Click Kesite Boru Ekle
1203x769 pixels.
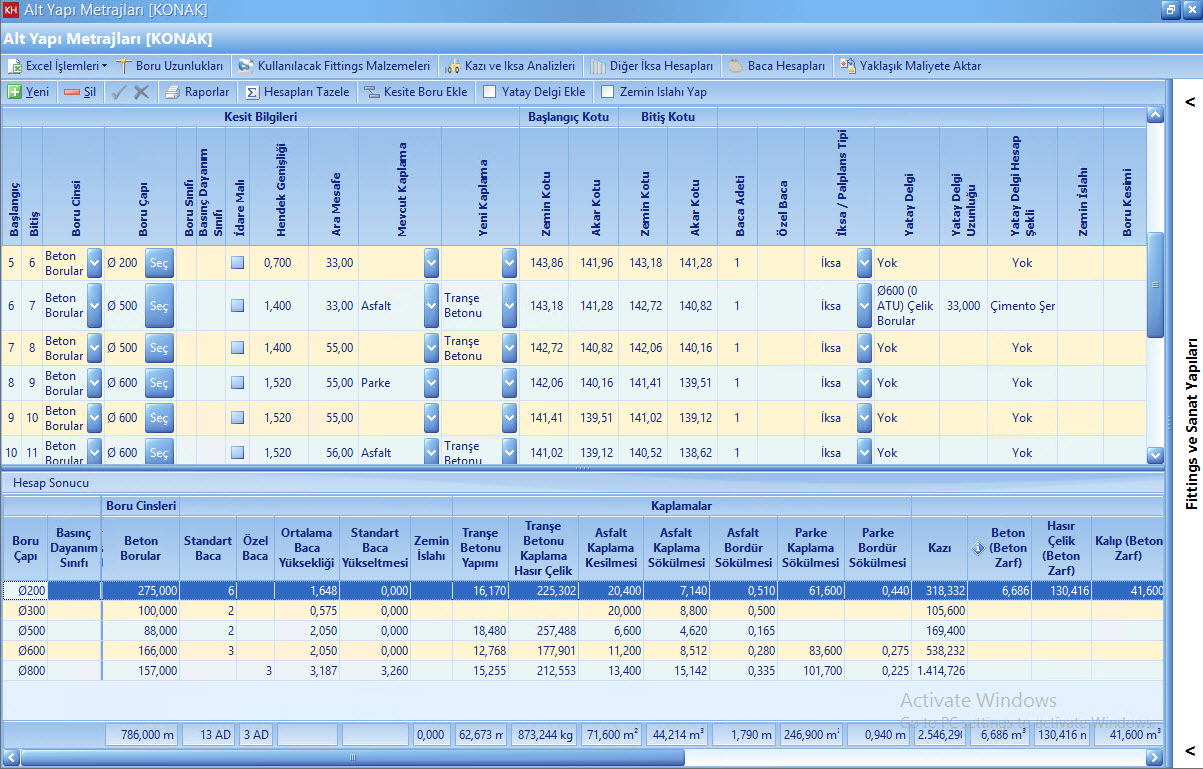pos(415,92)
